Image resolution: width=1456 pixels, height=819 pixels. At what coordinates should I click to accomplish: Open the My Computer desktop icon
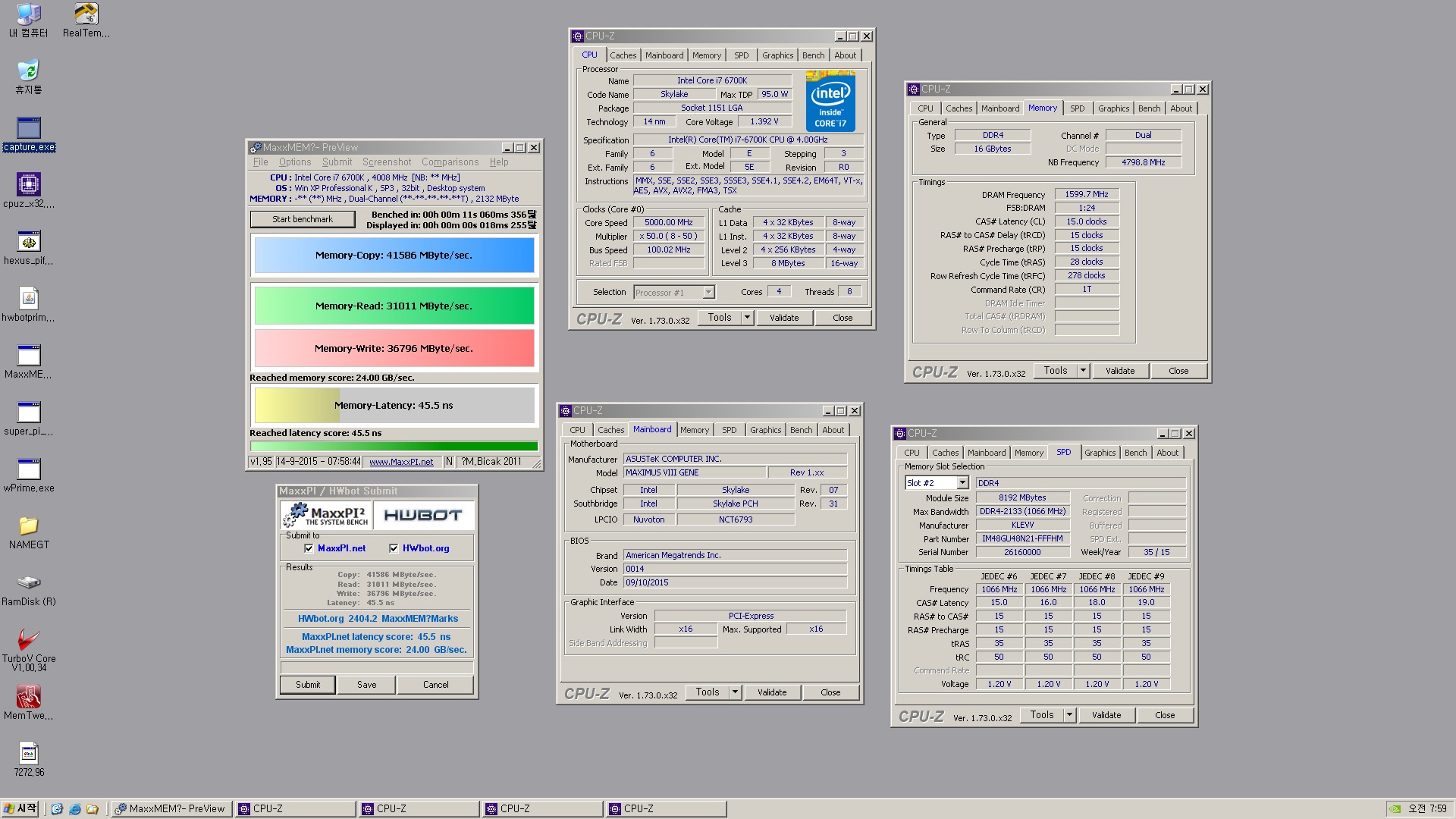pyautogui.click(x=29, y=20)
